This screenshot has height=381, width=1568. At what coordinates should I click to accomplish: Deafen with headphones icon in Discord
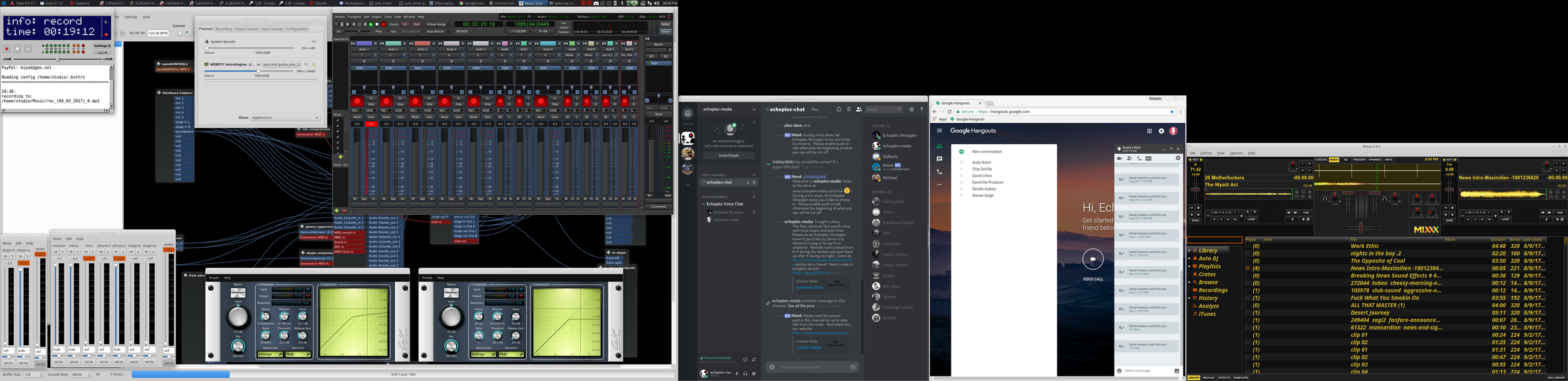click(745, 373)
